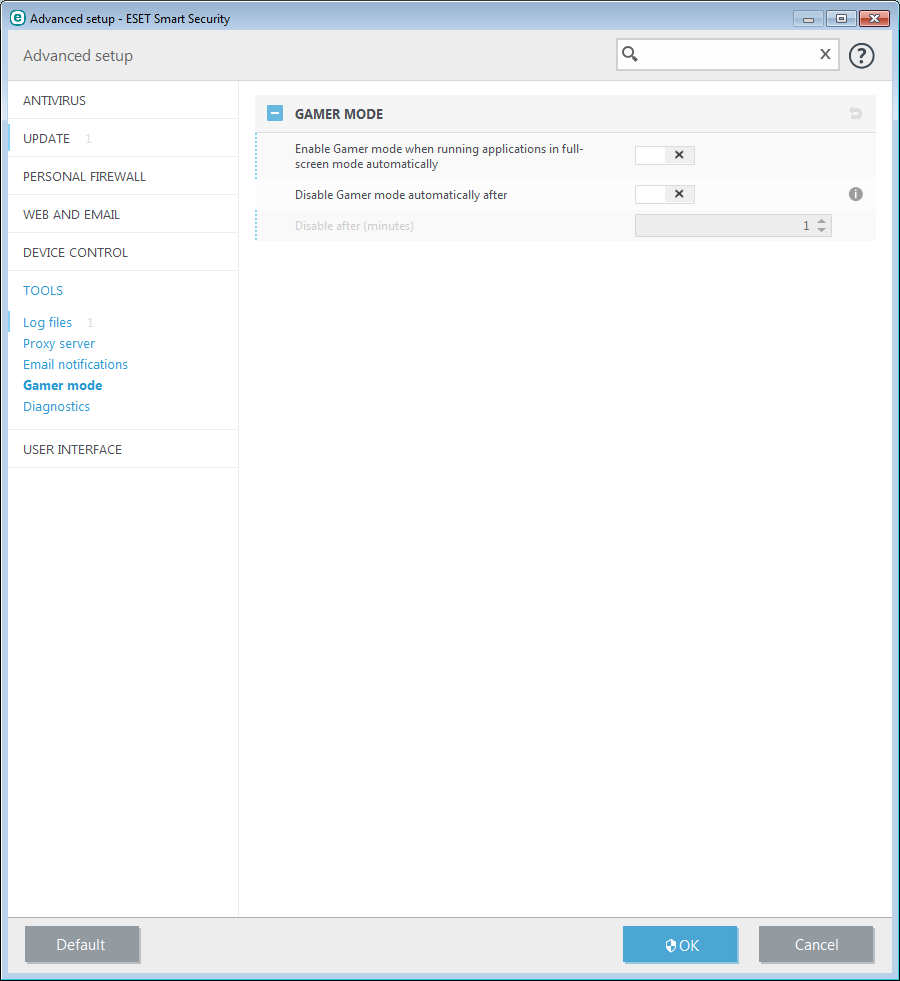The height and width of the screenshot is (981, 900).
Task: Click inside the search input field
Action: pos(730,54)
